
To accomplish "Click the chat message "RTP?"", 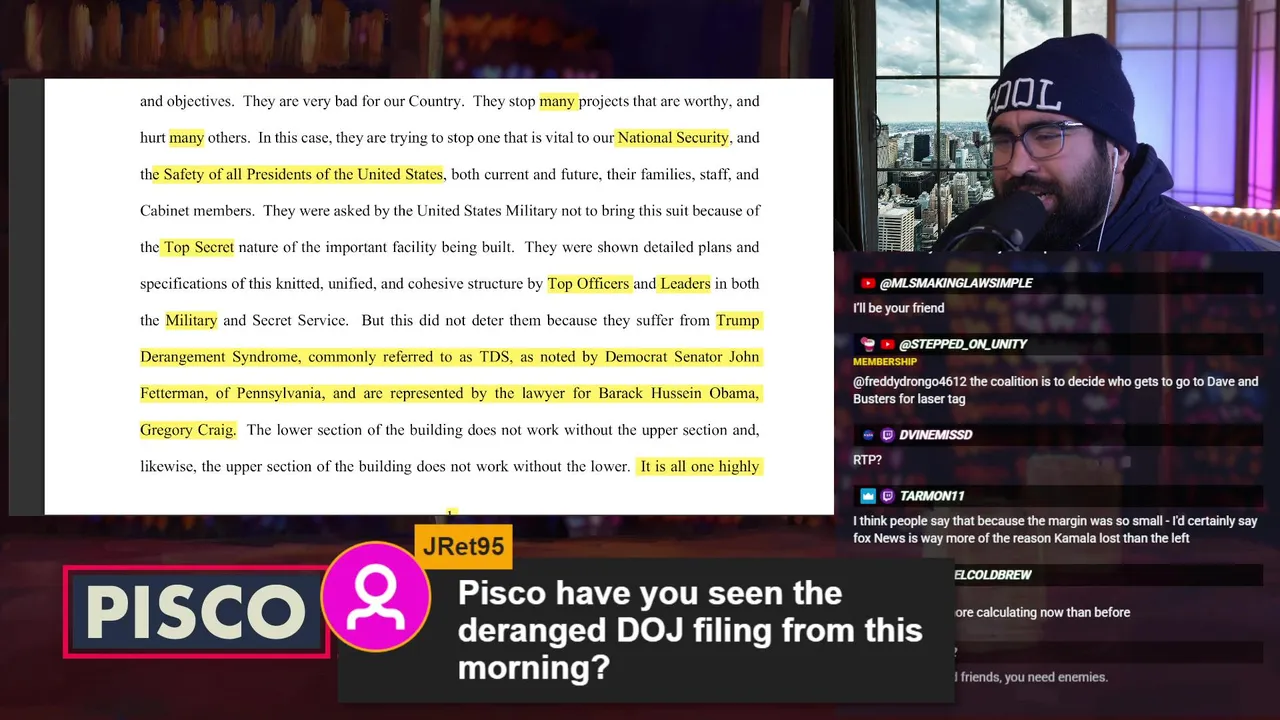I will pyautogui.click(x=867, y=460).
